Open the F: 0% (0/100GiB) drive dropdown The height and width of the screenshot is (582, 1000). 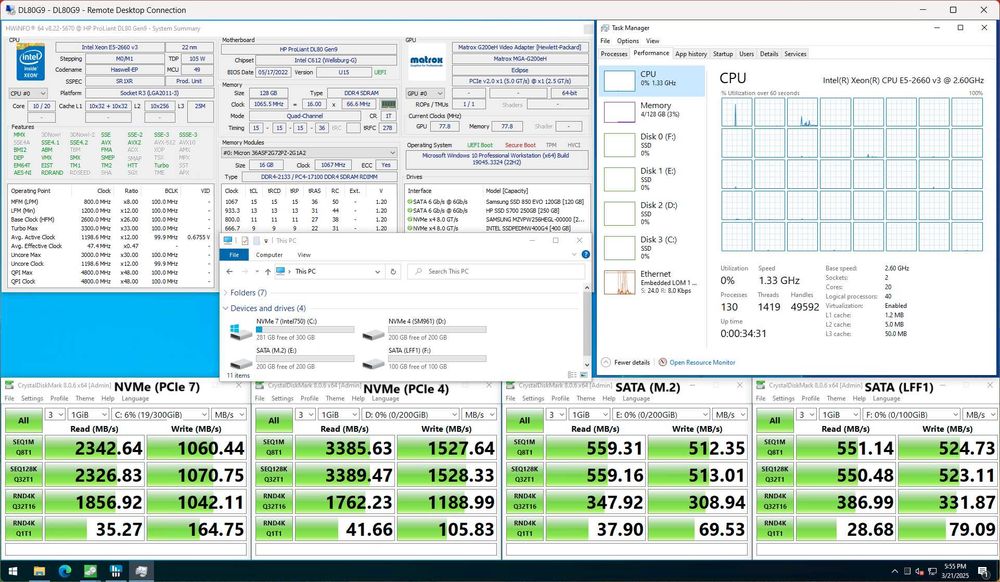coord(912,414)
